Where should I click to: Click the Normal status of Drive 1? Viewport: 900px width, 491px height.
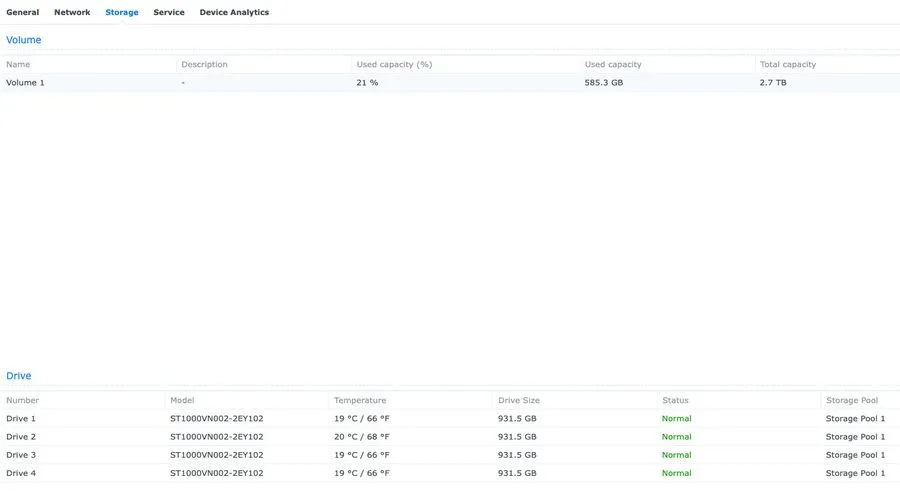tap(676, 419)
